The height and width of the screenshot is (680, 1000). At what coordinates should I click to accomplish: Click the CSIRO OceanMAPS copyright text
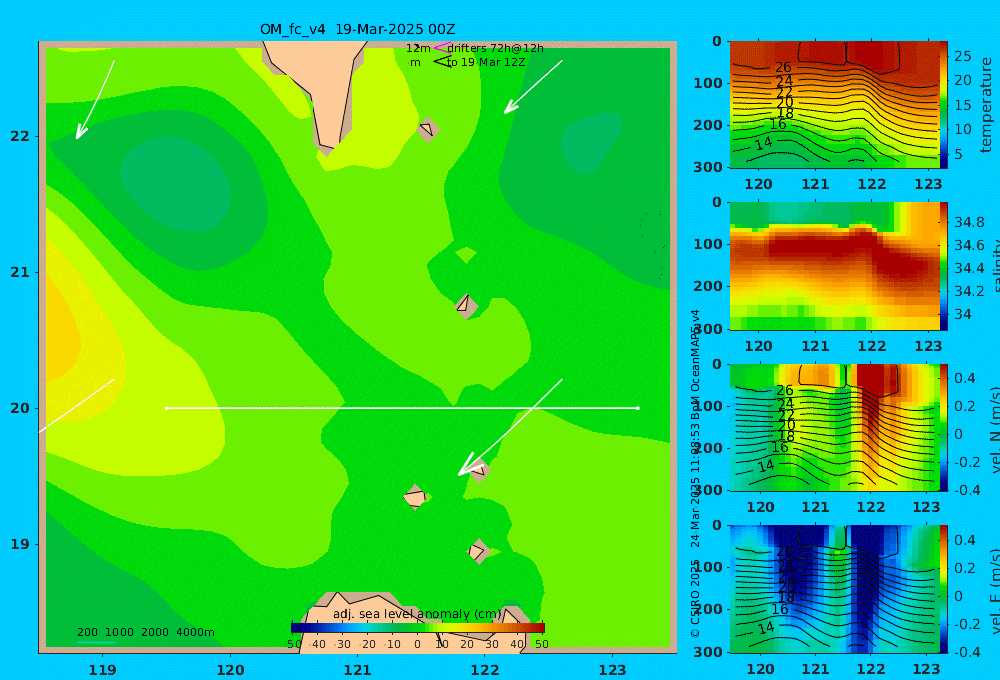click(x=695, y=473)
